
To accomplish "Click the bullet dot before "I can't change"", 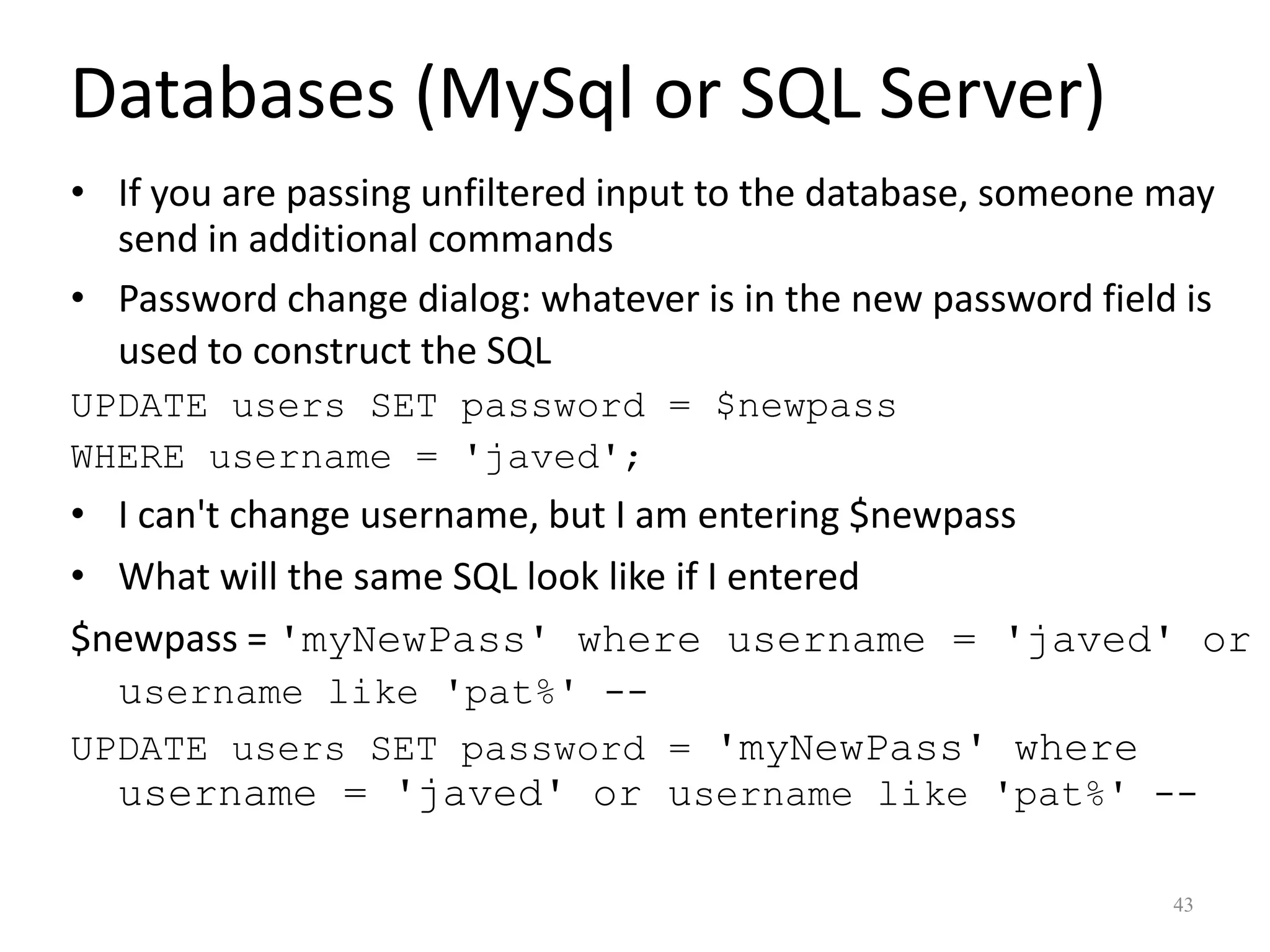I will 77,515.
